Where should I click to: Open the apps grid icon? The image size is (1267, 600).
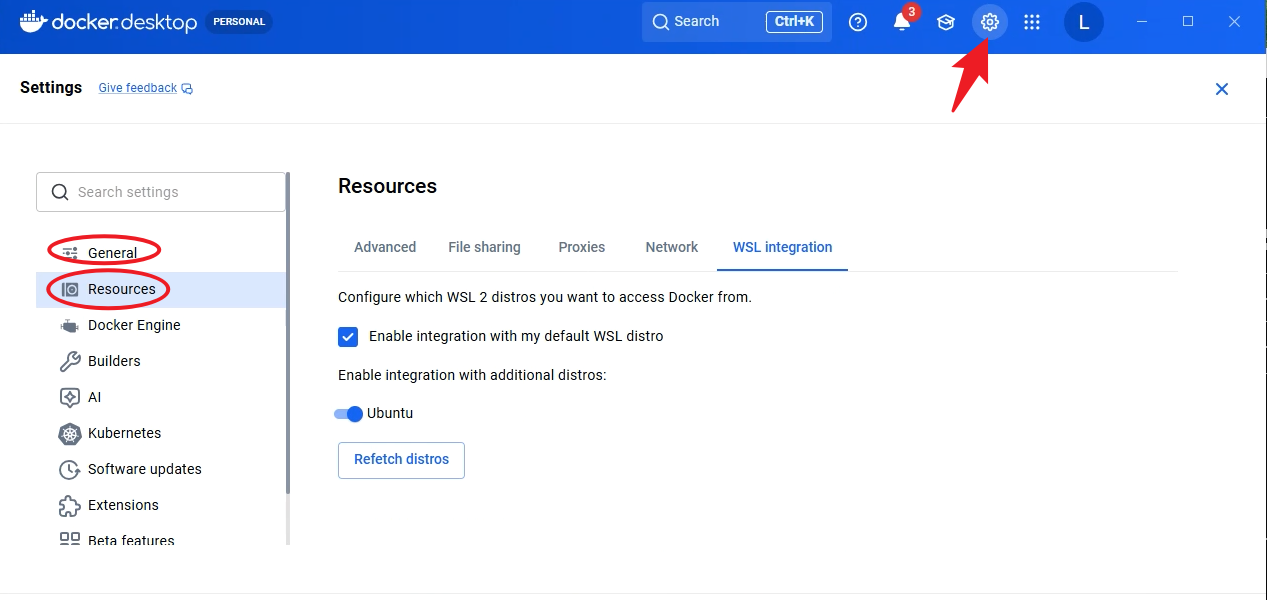pyautogui.click(x=1033, y=22)
